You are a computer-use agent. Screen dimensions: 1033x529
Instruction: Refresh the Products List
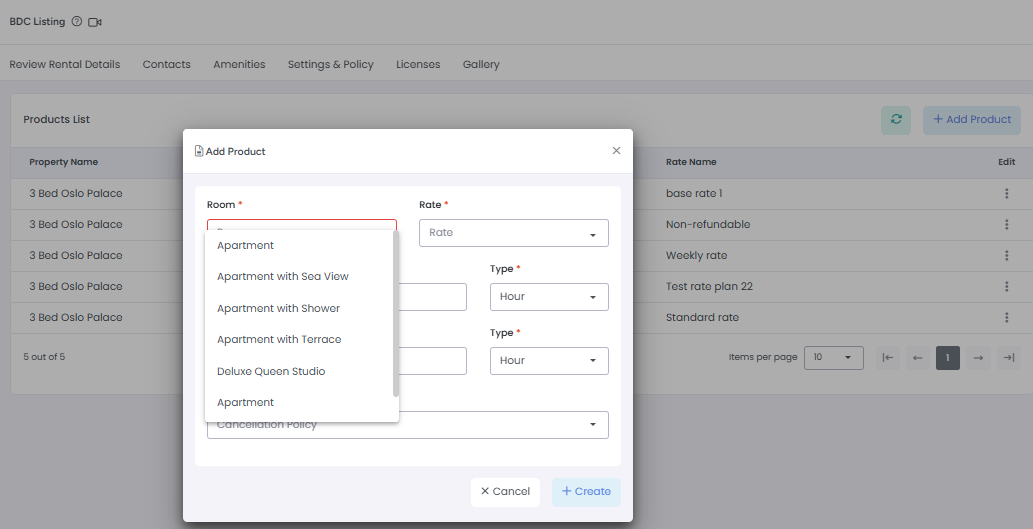[896, 120]
